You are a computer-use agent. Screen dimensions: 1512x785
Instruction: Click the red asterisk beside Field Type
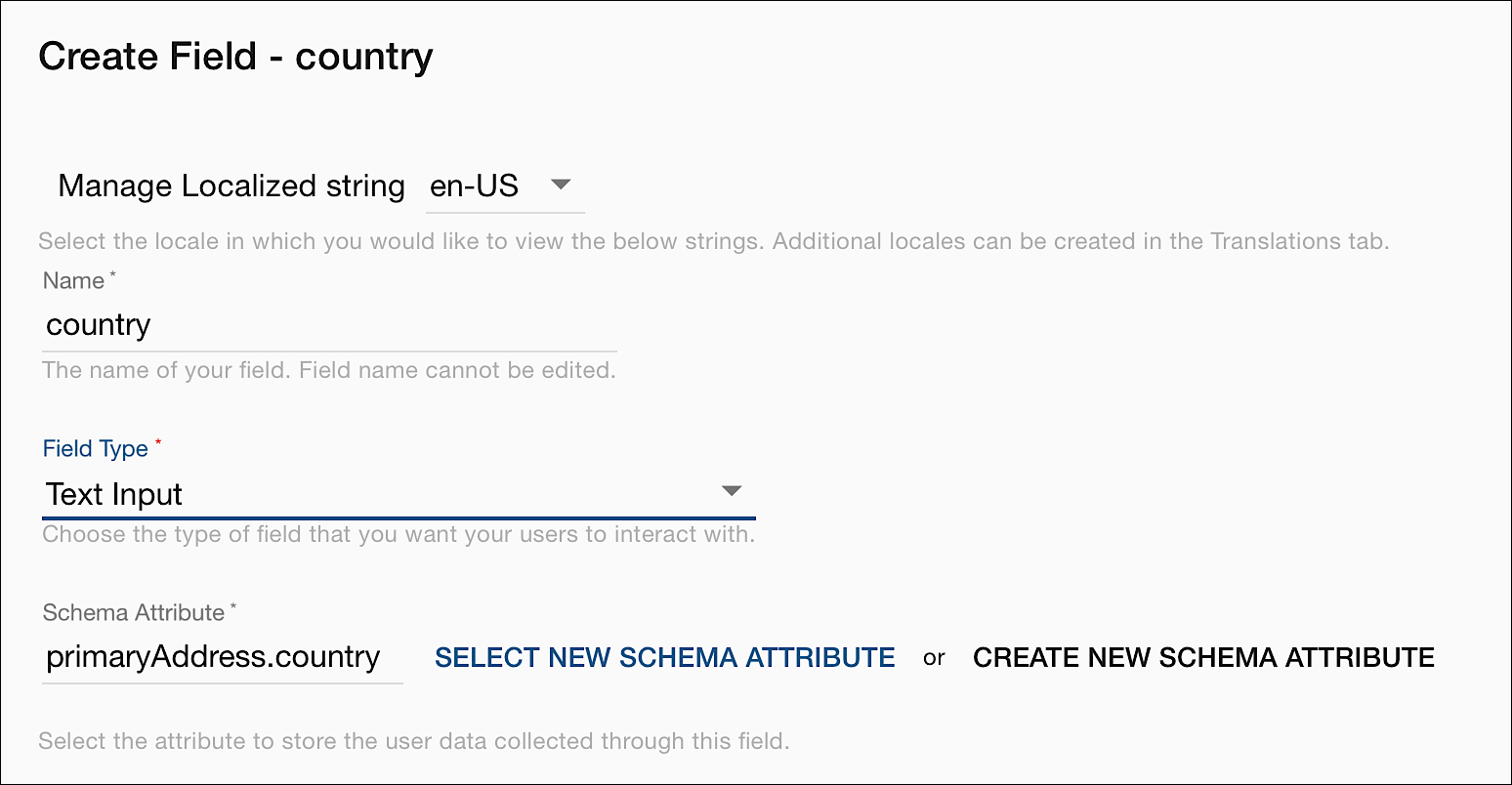(x=158, y=443)
